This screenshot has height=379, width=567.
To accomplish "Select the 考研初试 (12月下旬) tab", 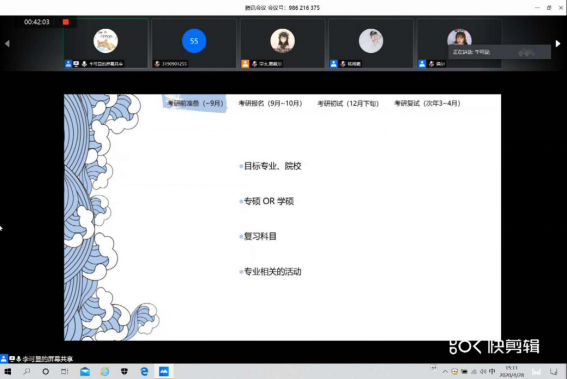I will [348, 103].
